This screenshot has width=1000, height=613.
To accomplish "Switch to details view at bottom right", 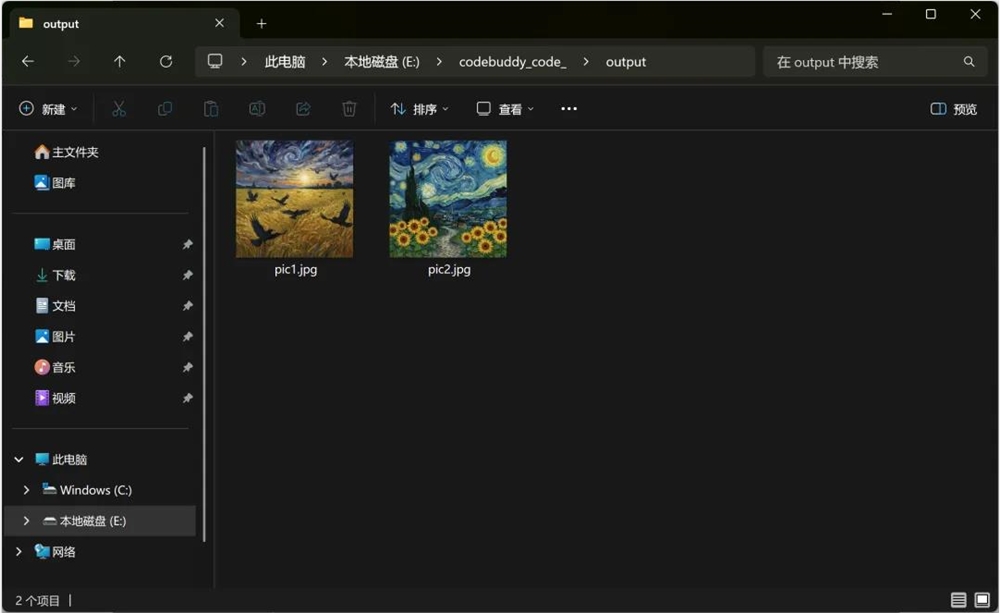I will (x=960, y=600).
